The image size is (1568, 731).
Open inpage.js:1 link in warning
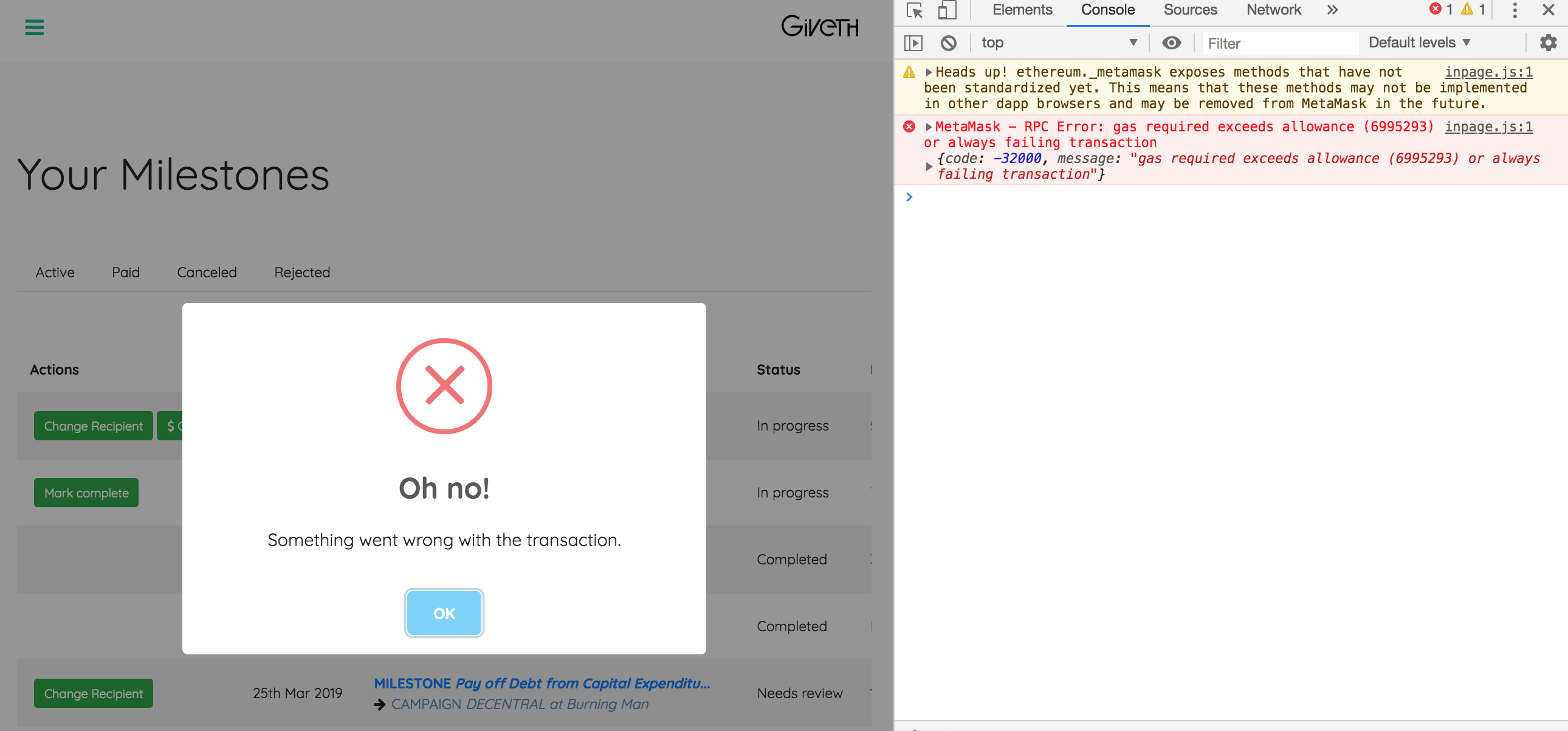(1488, 72)
